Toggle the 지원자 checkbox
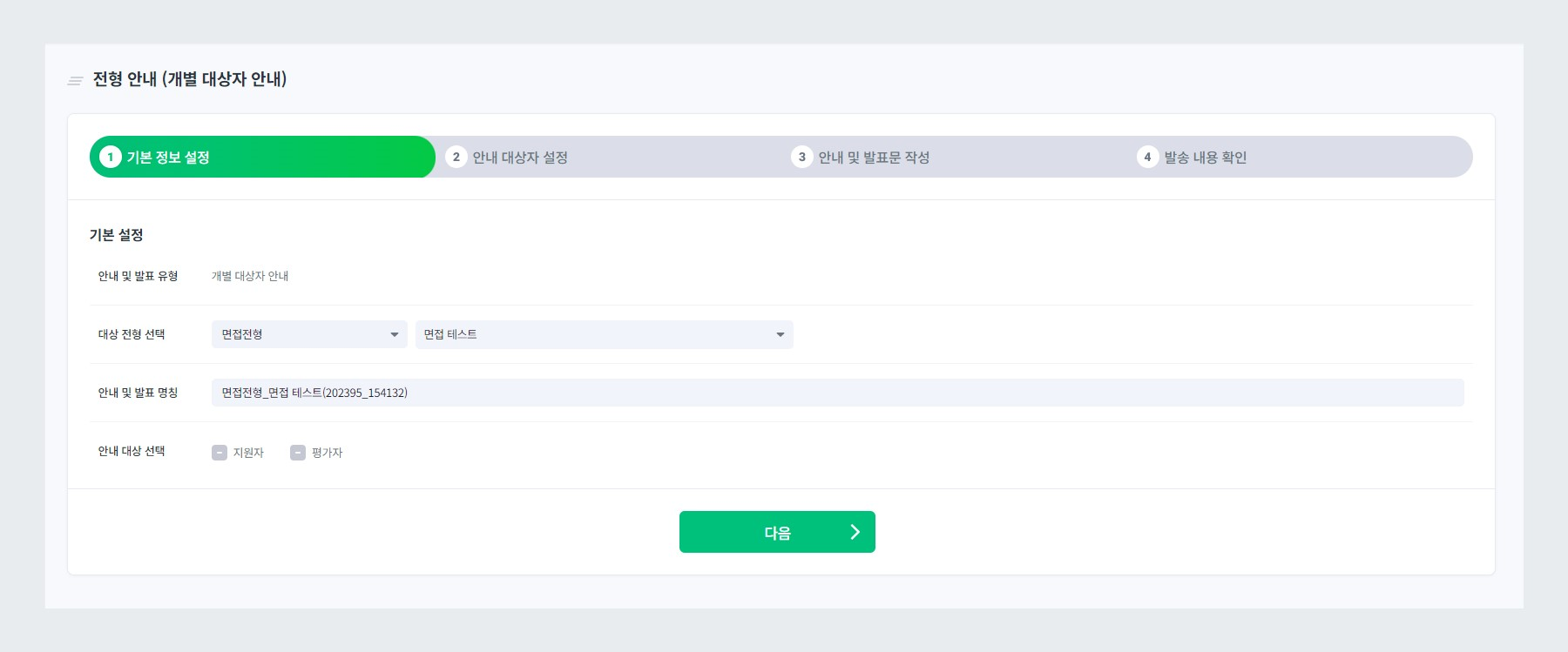Viewport: 1568px width, 652px height. click(220, 453)
